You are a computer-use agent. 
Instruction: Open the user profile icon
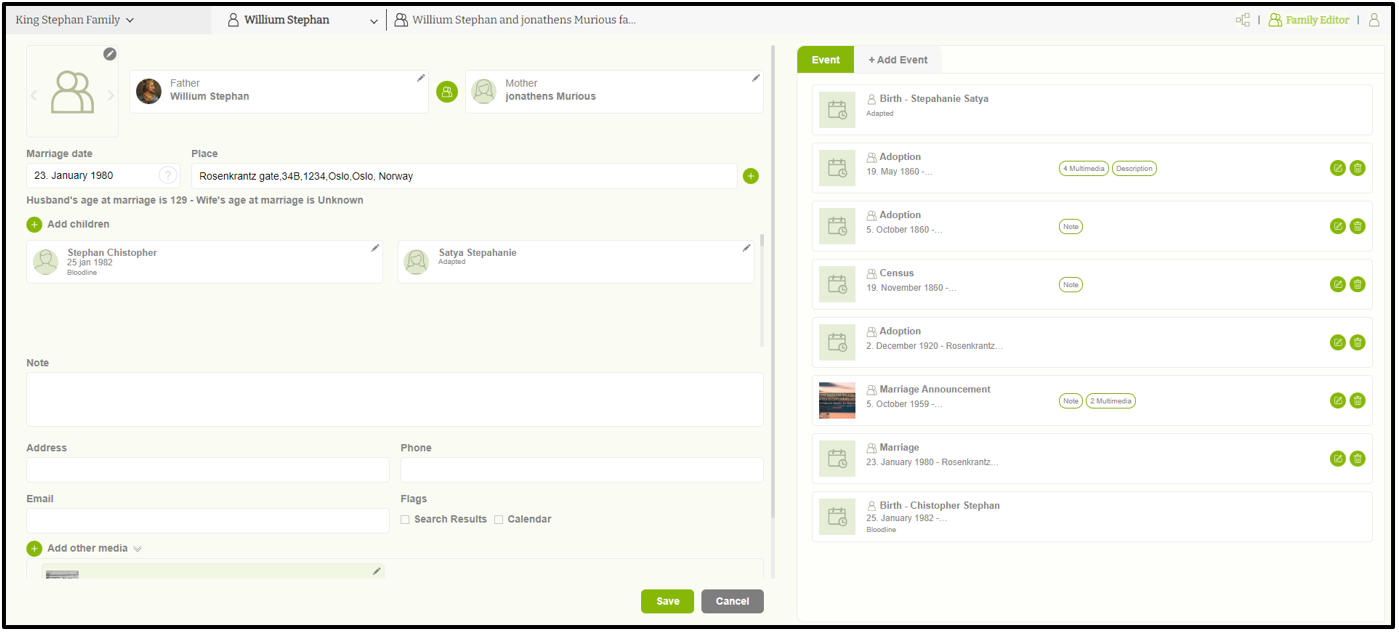click(1373, 20)
